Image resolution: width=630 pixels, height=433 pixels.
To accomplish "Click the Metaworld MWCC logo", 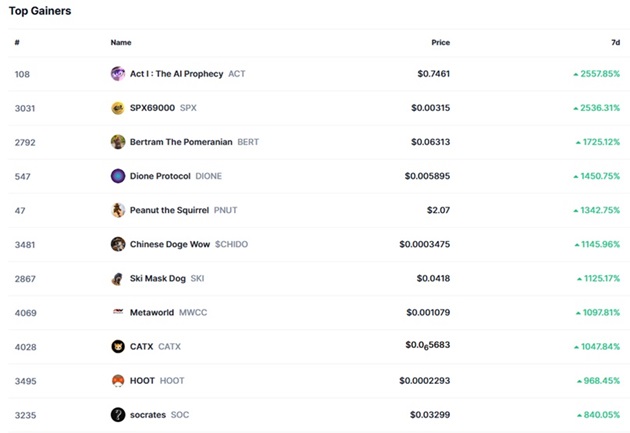I will tap(118, 311).
